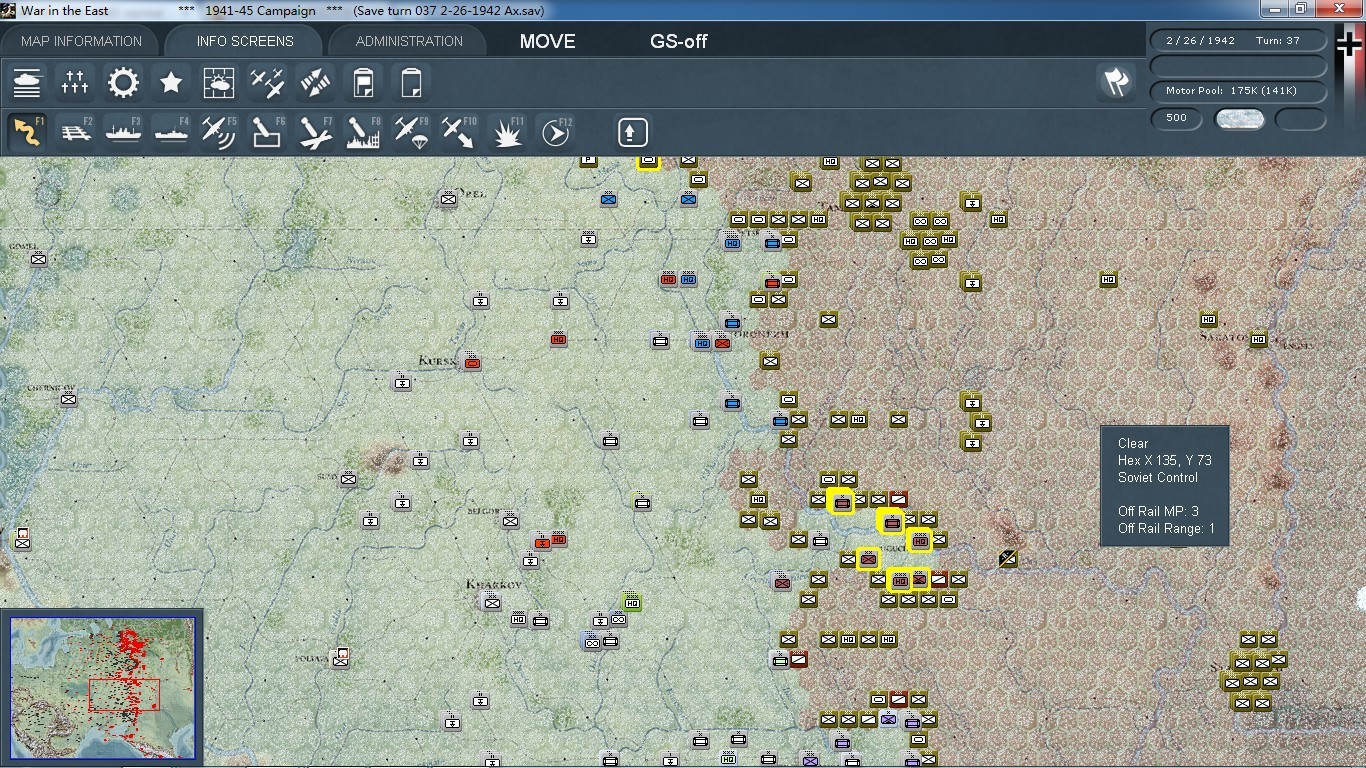Select the unit counter at Gomel

(38, 259)
